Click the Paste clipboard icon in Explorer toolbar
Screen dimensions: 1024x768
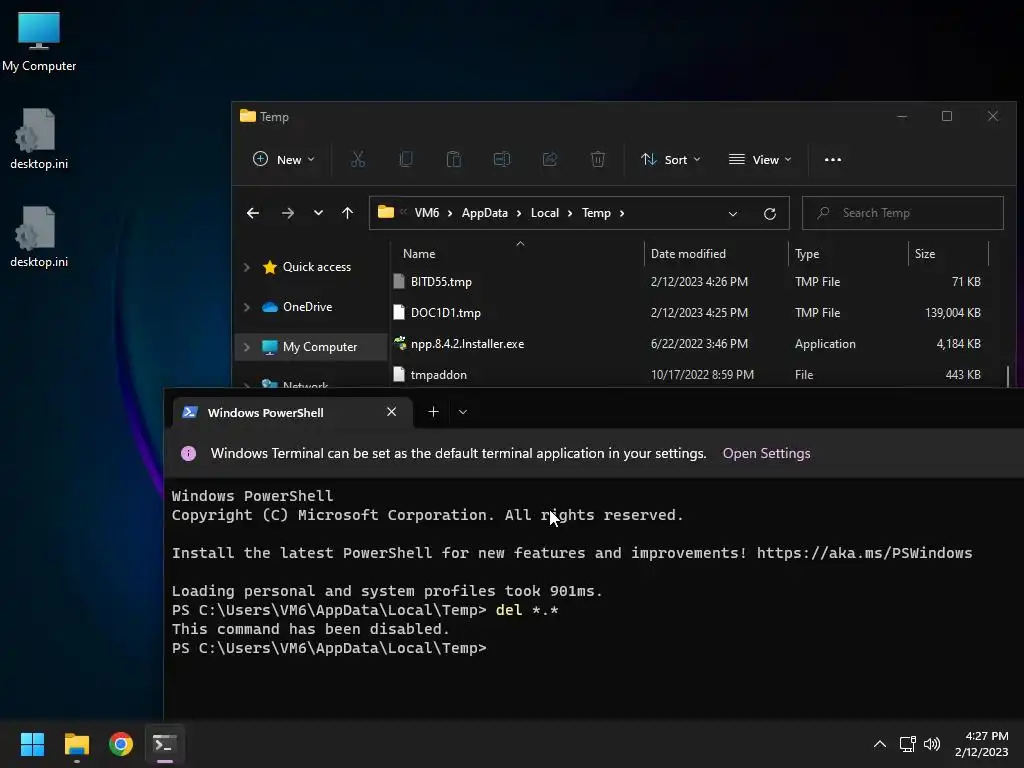453,159
